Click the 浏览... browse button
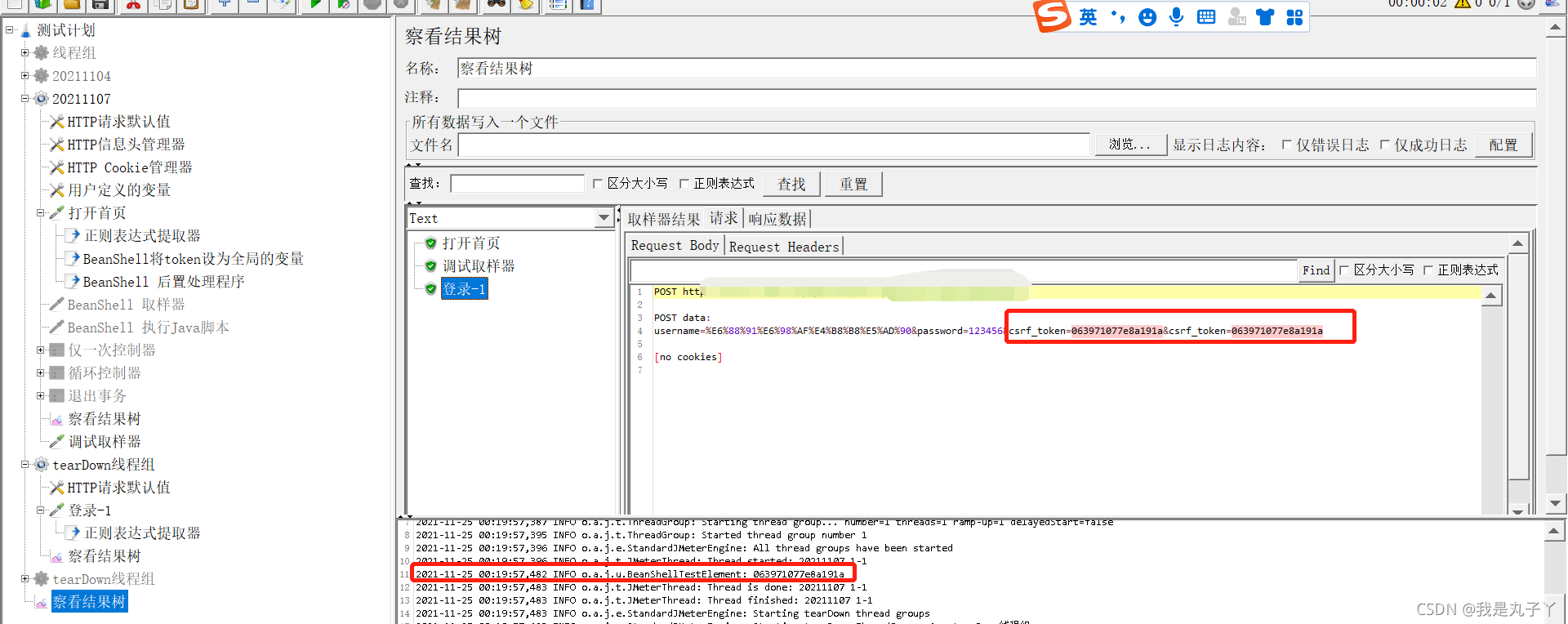The image size is (1568, 624). 1130,145
